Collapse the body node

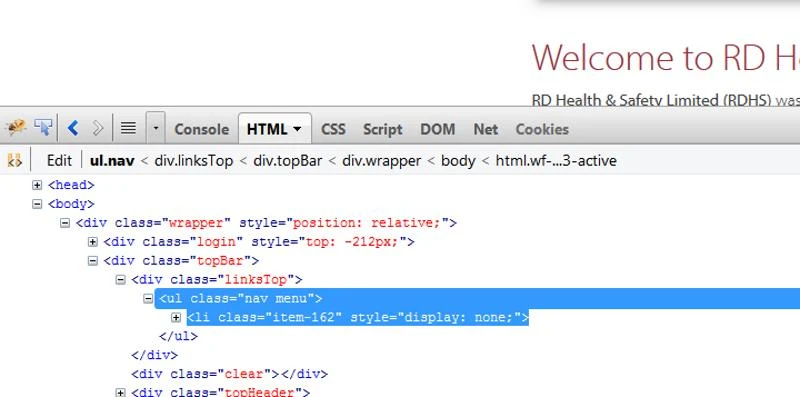click(37, 204)
